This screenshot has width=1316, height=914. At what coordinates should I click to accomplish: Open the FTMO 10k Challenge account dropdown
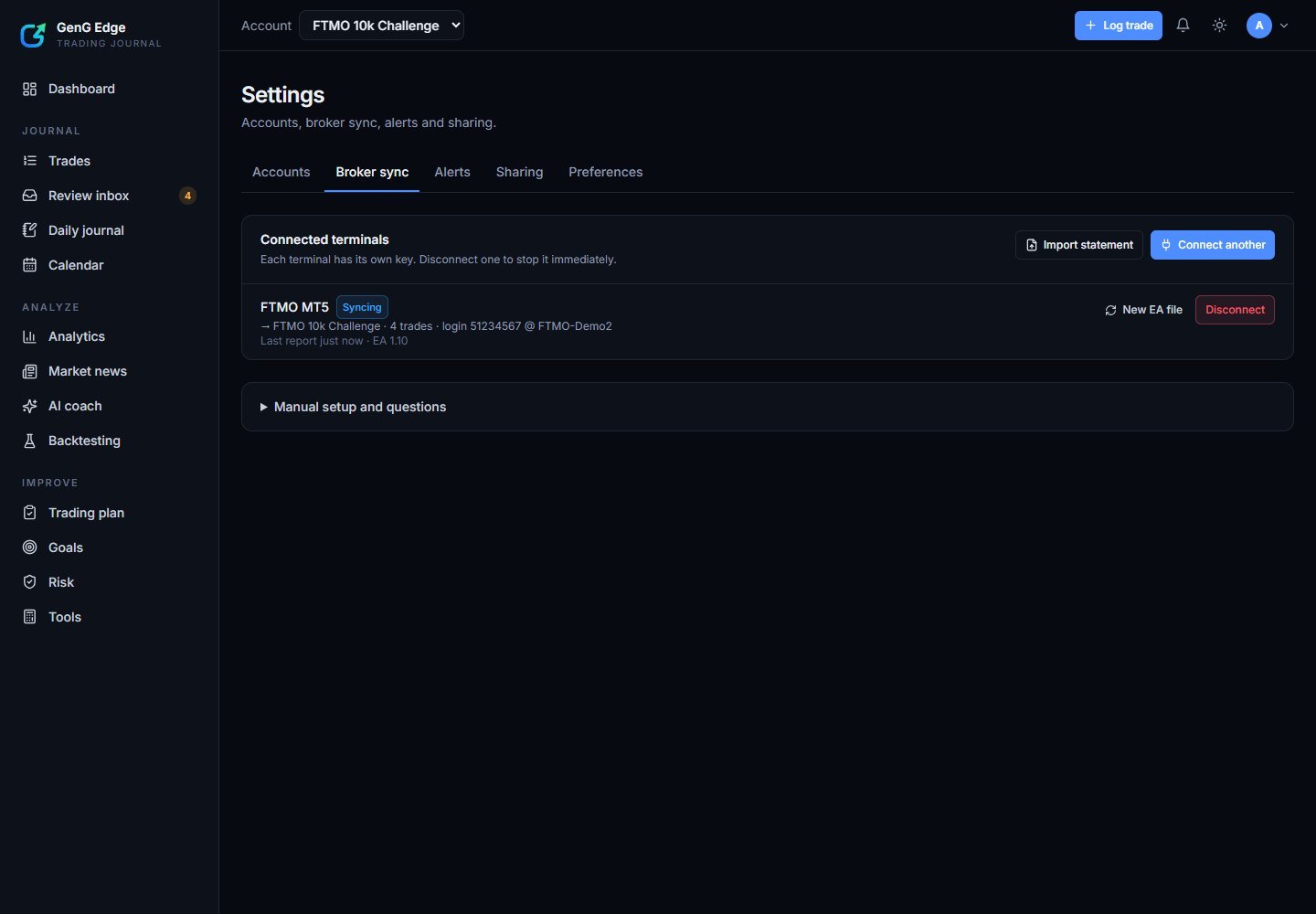[381, 26]
